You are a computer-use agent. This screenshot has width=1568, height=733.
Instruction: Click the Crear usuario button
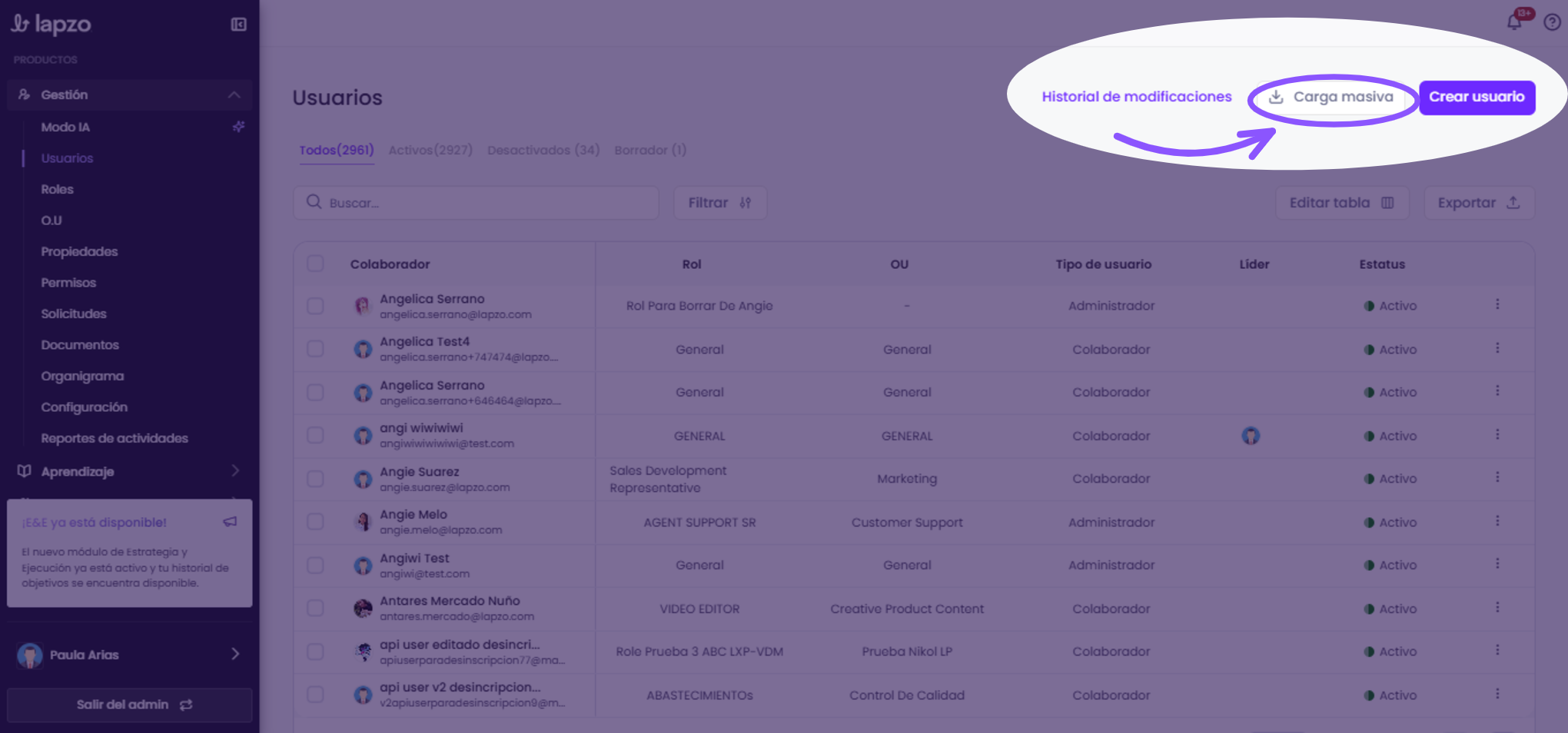pyautogui.click(x=1477, y=97)
